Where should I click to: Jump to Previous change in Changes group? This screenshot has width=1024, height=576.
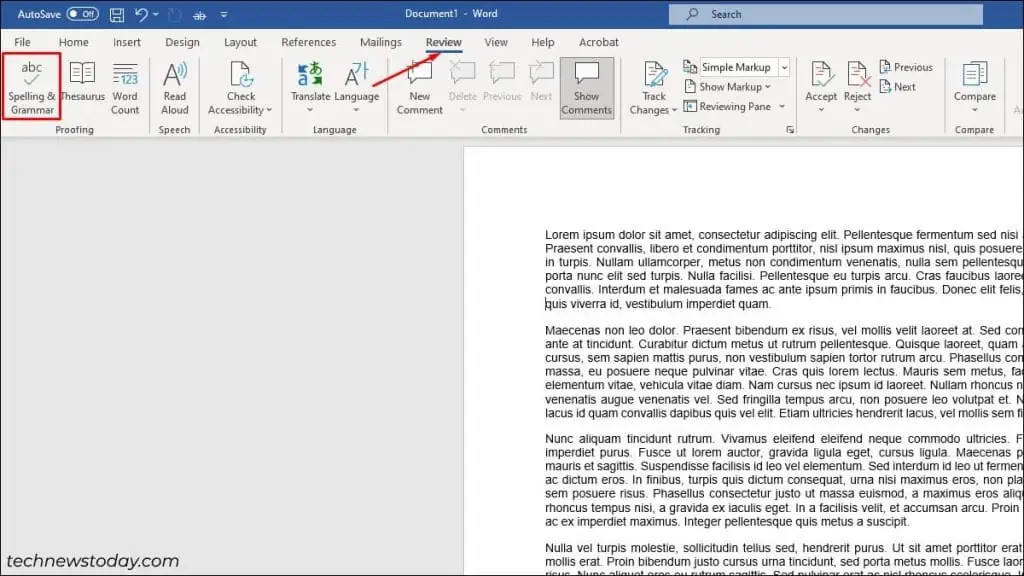[x=906, y=67]
